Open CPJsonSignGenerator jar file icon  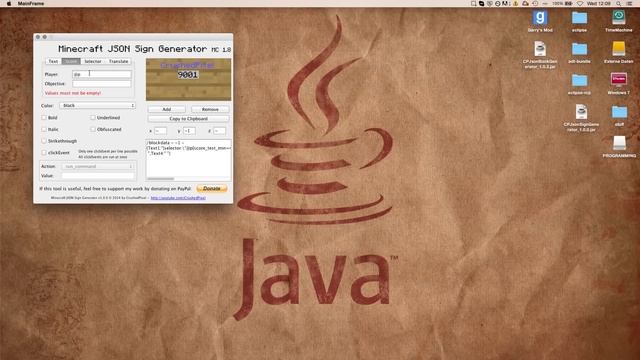tap(581, 112)
